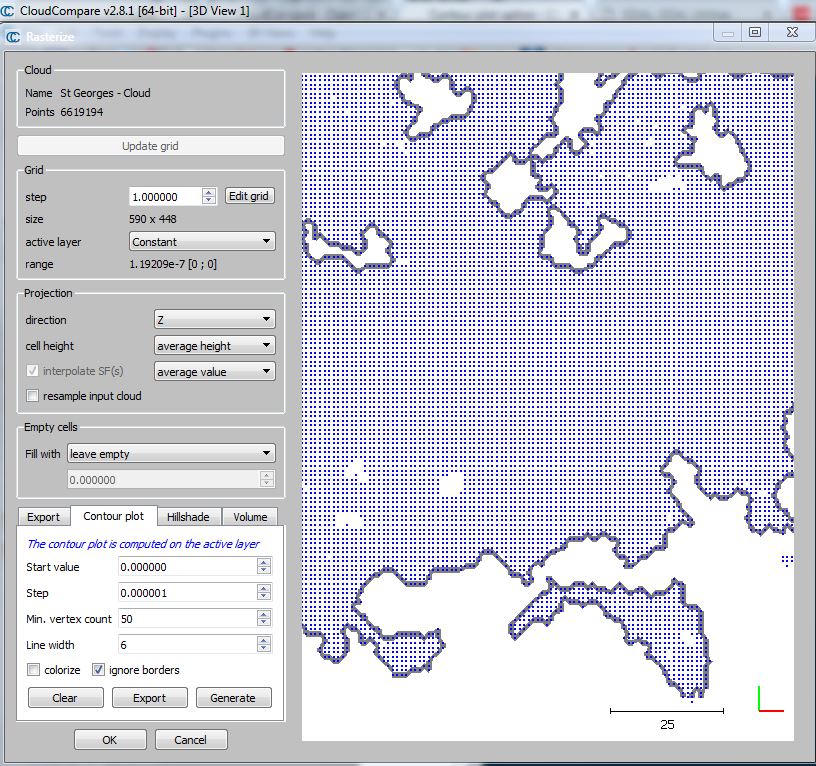Confirm the dialog with OK
Viewport: 816px width, 766px height.
pos(110,740)
